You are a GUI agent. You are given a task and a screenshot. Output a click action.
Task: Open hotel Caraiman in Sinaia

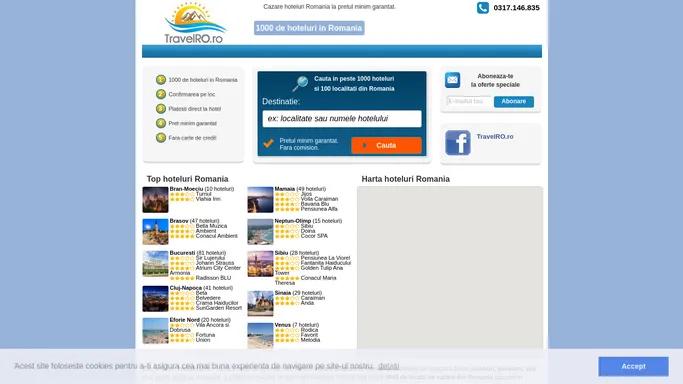[313, 298]
